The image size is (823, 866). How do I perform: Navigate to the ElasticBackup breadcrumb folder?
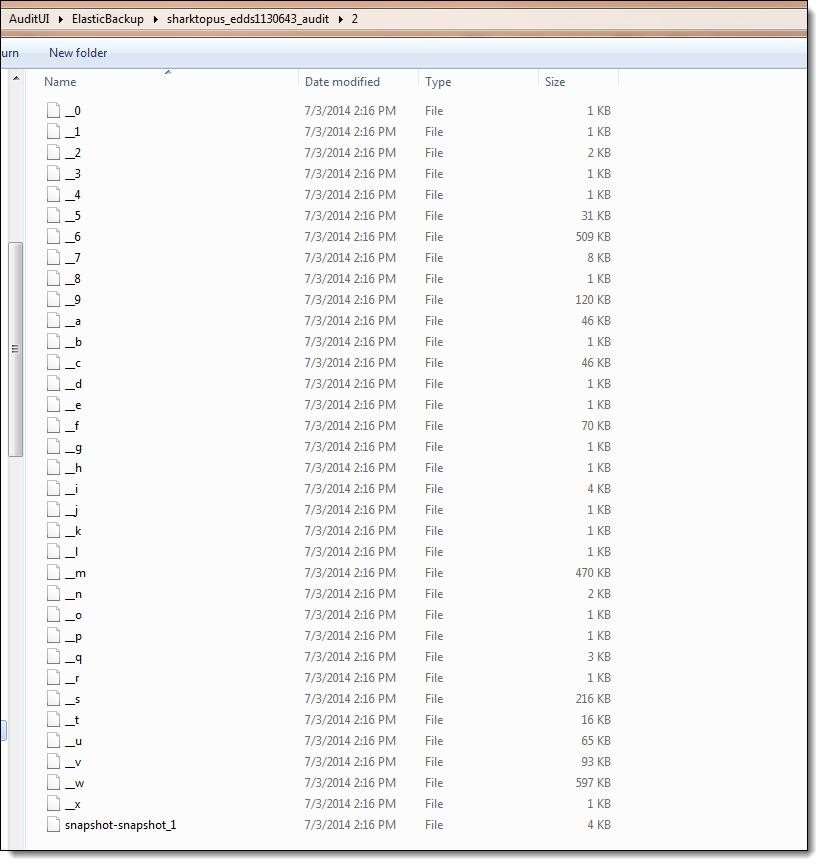point(107,19)
